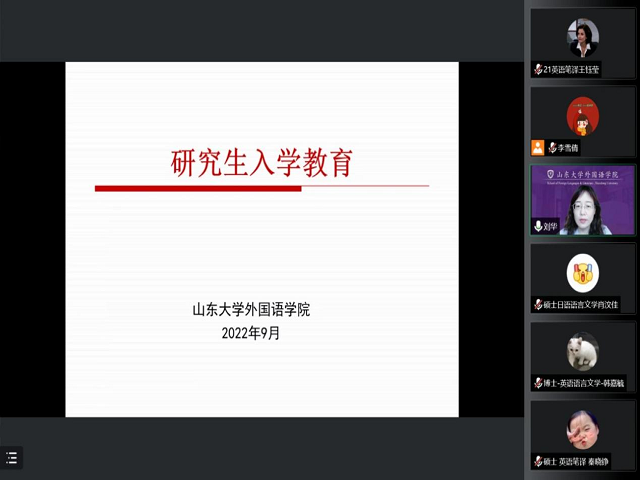Click muted mic icon beside 硕士 英语笔译 秦晓静

[538, 462]
